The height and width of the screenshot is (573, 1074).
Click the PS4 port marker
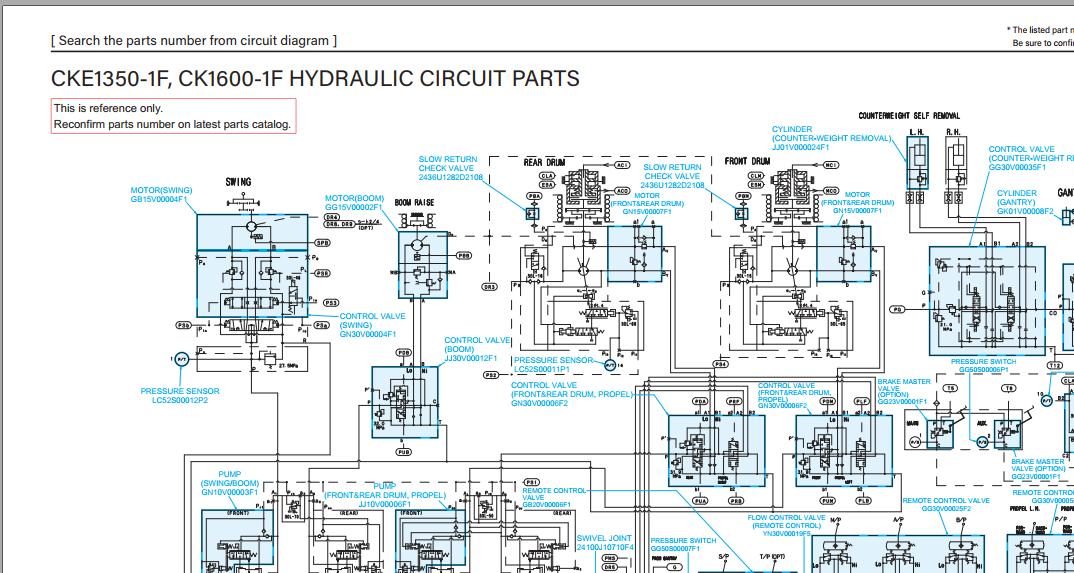point(721,364)
